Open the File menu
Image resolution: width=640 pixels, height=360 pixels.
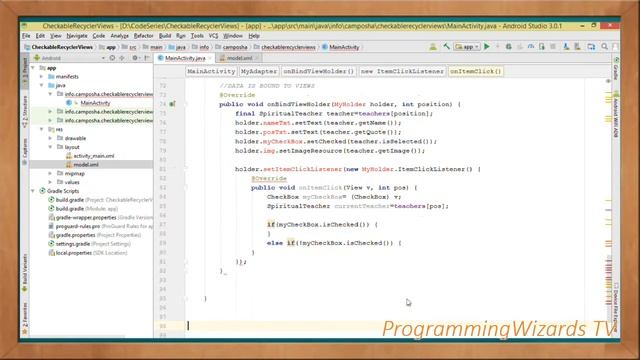[x=26, y=36]
